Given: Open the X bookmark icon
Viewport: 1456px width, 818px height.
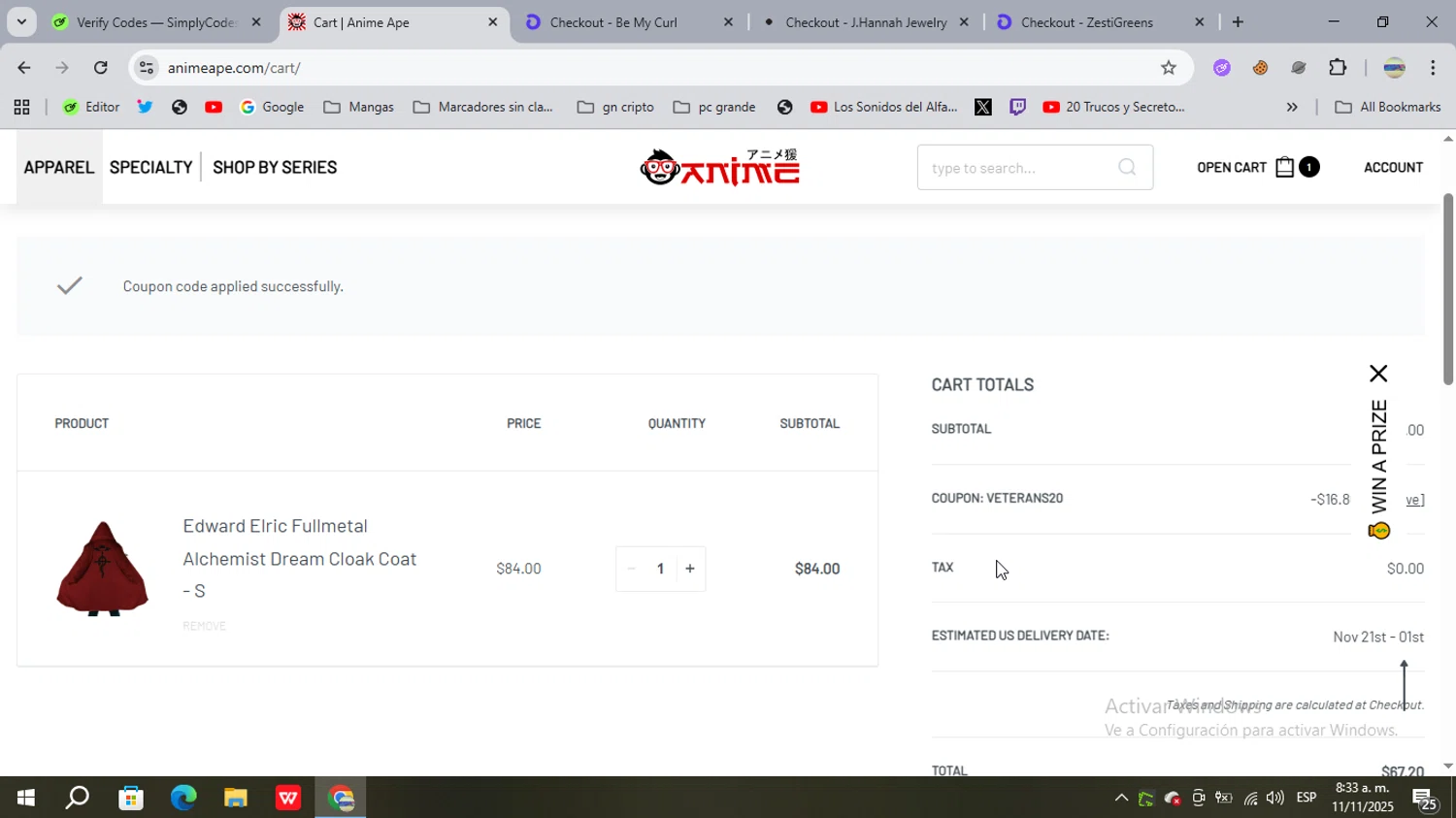Looking at the screenshot, I should 983,108.
